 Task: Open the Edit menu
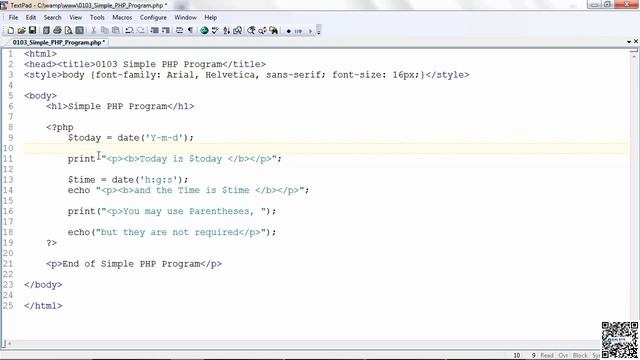click(x=31, y=18)
